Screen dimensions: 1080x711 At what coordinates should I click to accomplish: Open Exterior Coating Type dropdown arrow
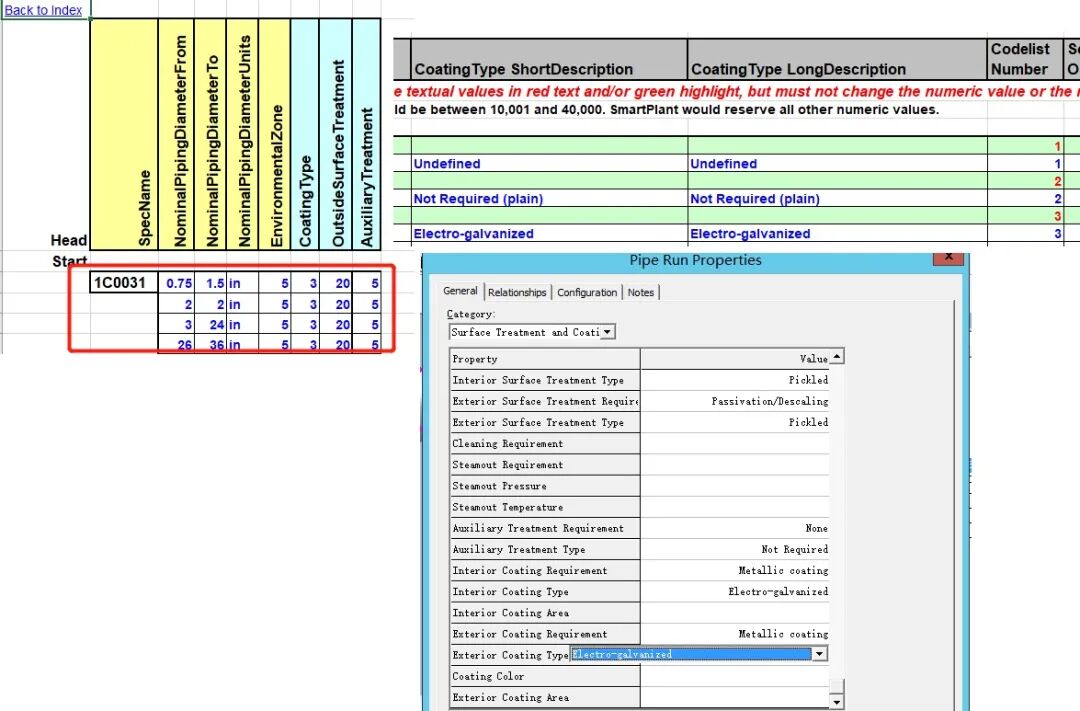[819, 654]
